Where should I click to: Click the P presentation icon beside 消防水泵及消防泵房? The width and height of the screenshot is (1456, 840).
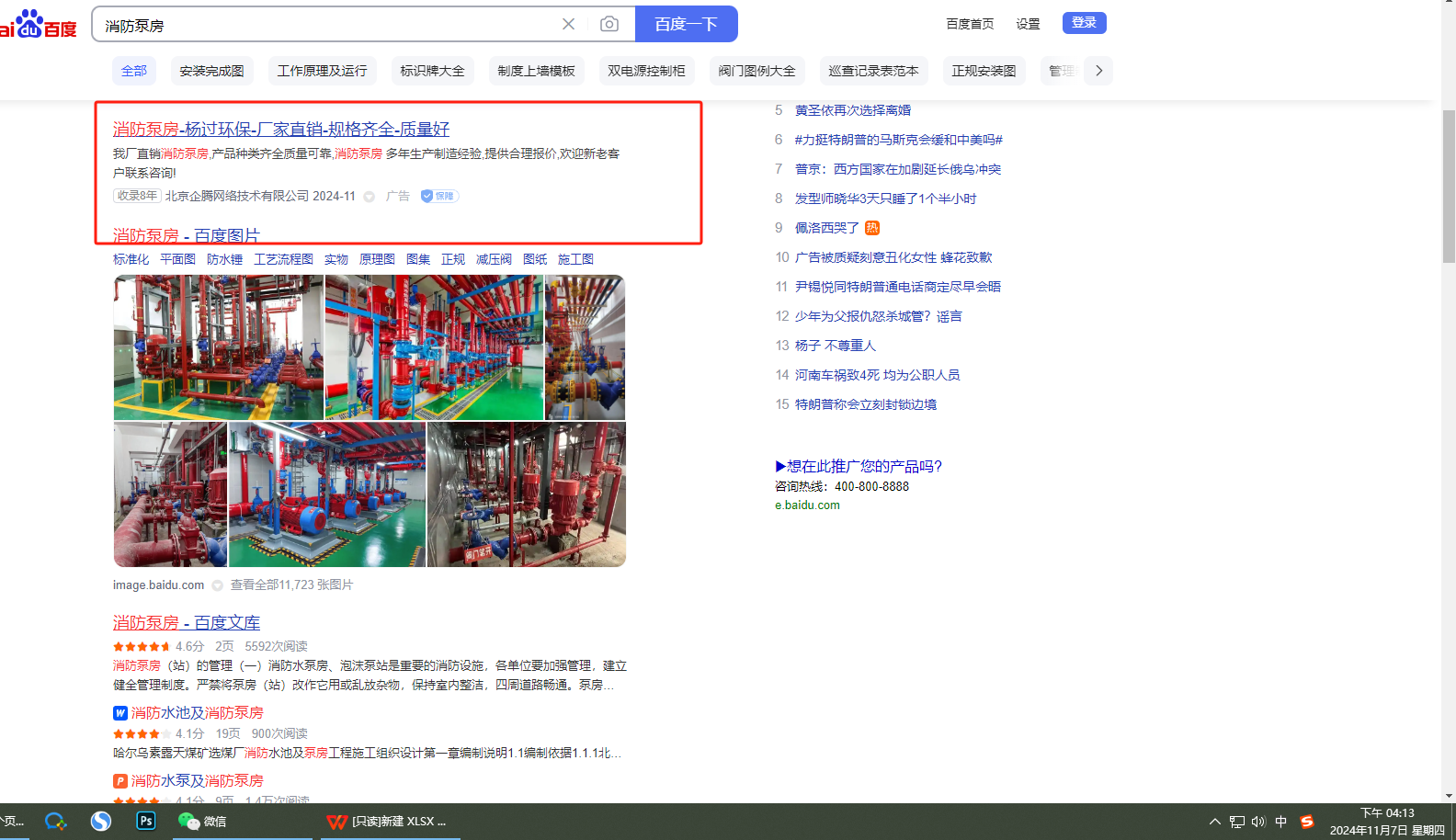coord(119,781)
